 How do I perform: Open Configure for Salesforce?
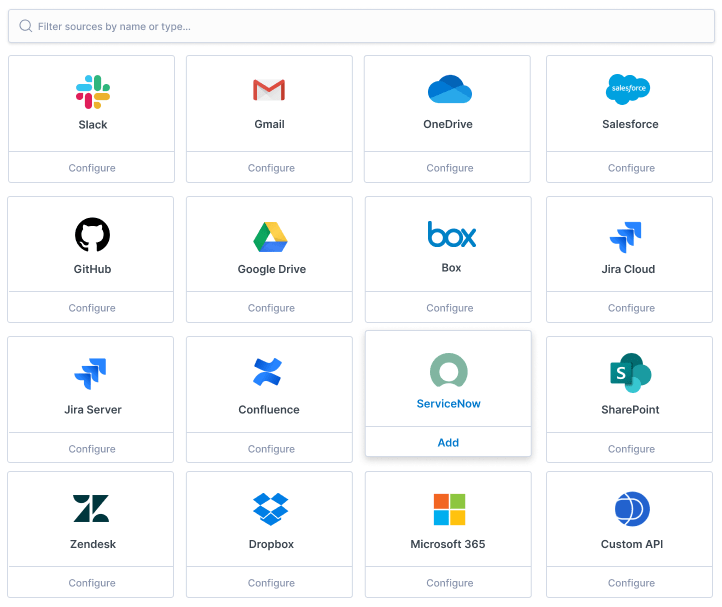(631, 168)
